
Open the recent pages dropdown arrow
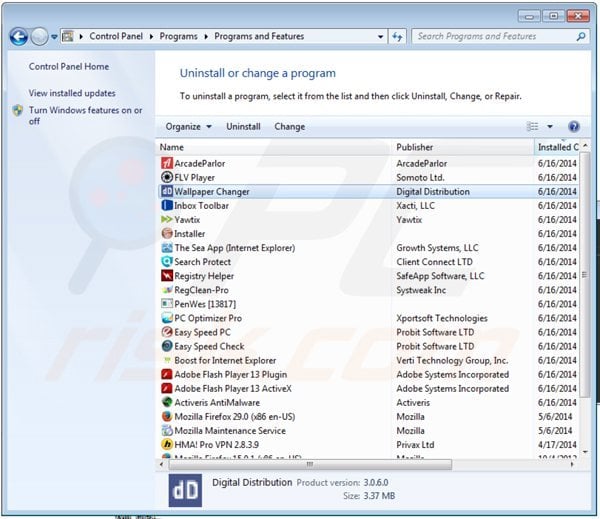pos(54,37)
